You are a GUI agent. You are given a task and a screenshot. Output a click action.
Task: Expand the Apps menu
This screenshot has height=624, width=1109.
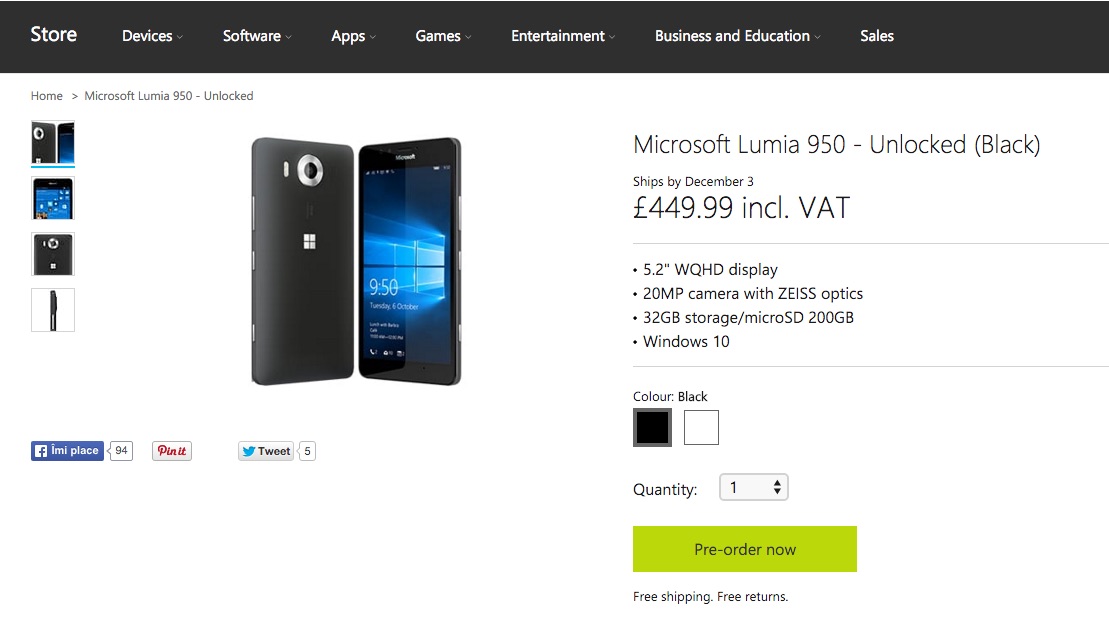coord(353,36)
